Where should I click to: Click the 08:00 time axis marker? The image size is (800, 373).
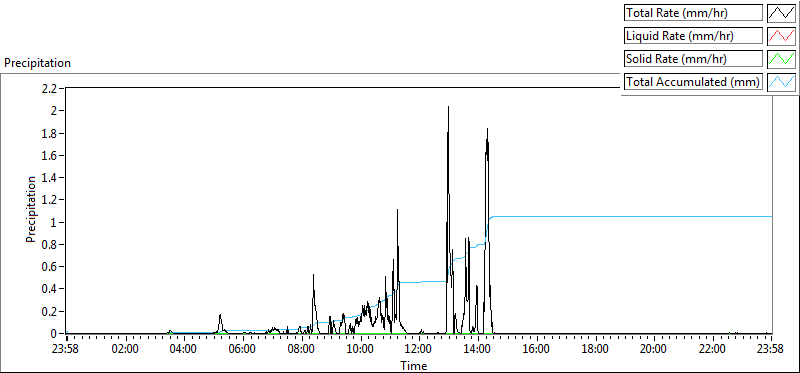(x=302, y=350)
